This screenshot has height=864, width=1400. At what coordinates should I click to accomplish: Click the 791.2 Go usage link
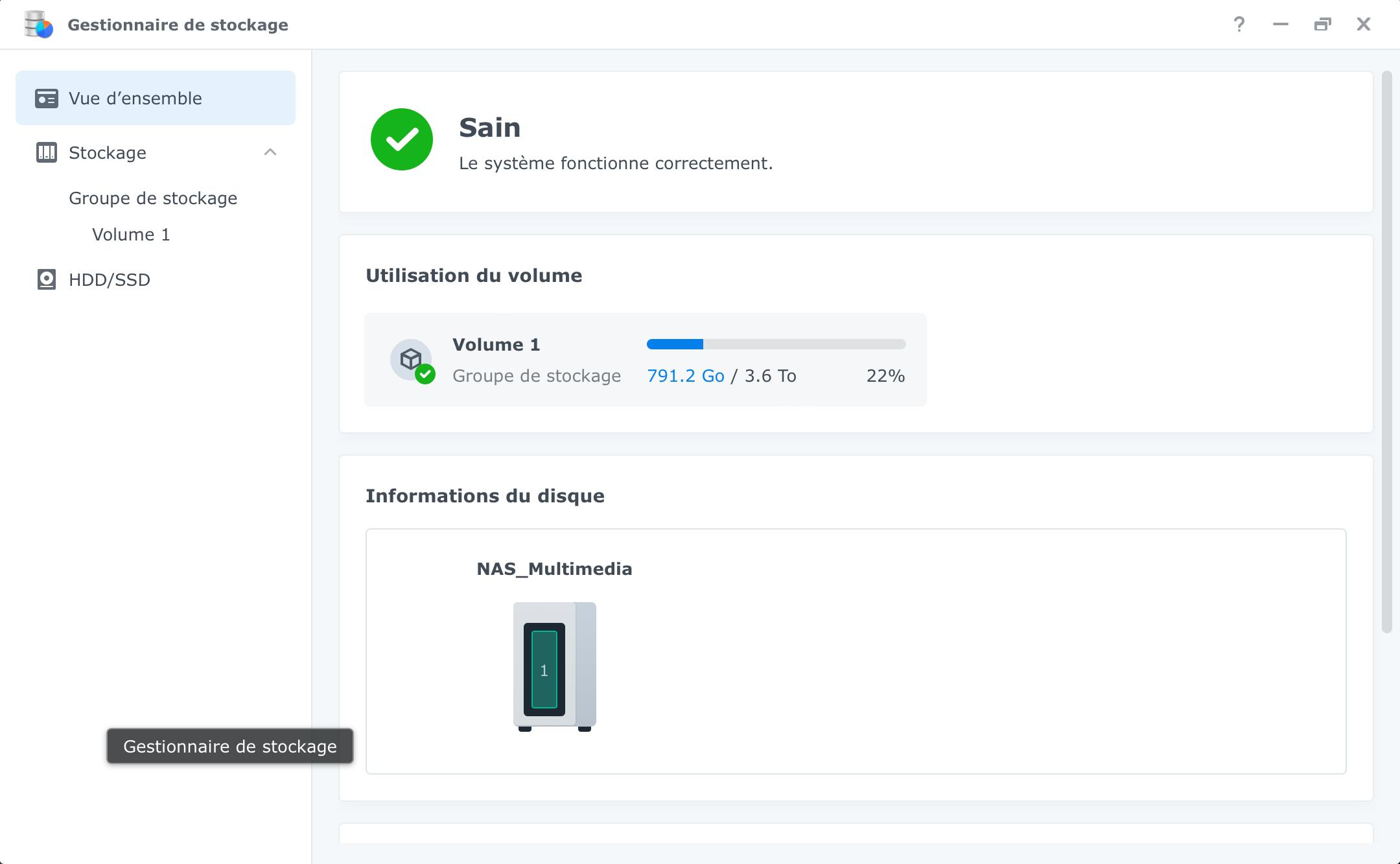tap(685, 376)
